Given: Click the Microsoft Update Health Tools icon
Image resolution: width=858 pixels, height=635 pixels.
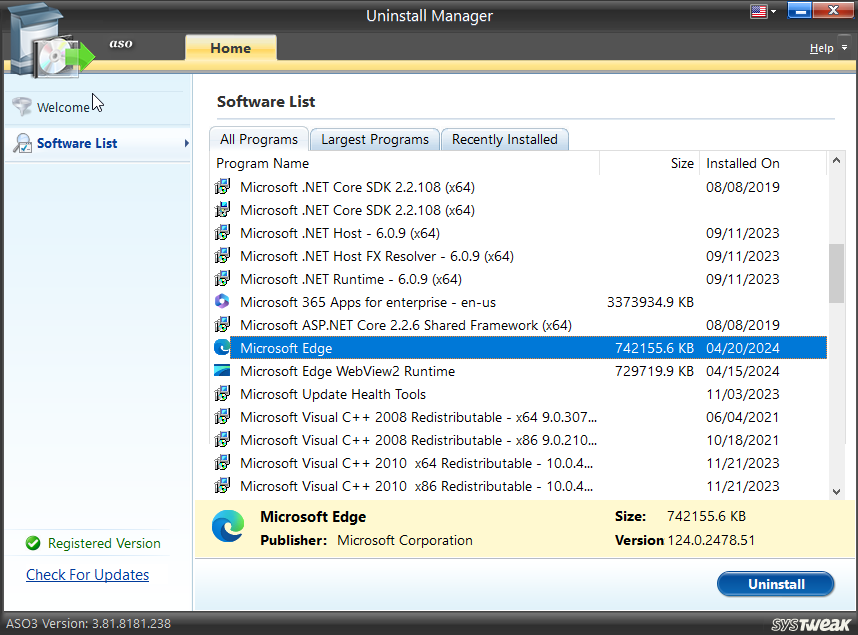Looking at the screenshot, I should [x=222, y=394].
